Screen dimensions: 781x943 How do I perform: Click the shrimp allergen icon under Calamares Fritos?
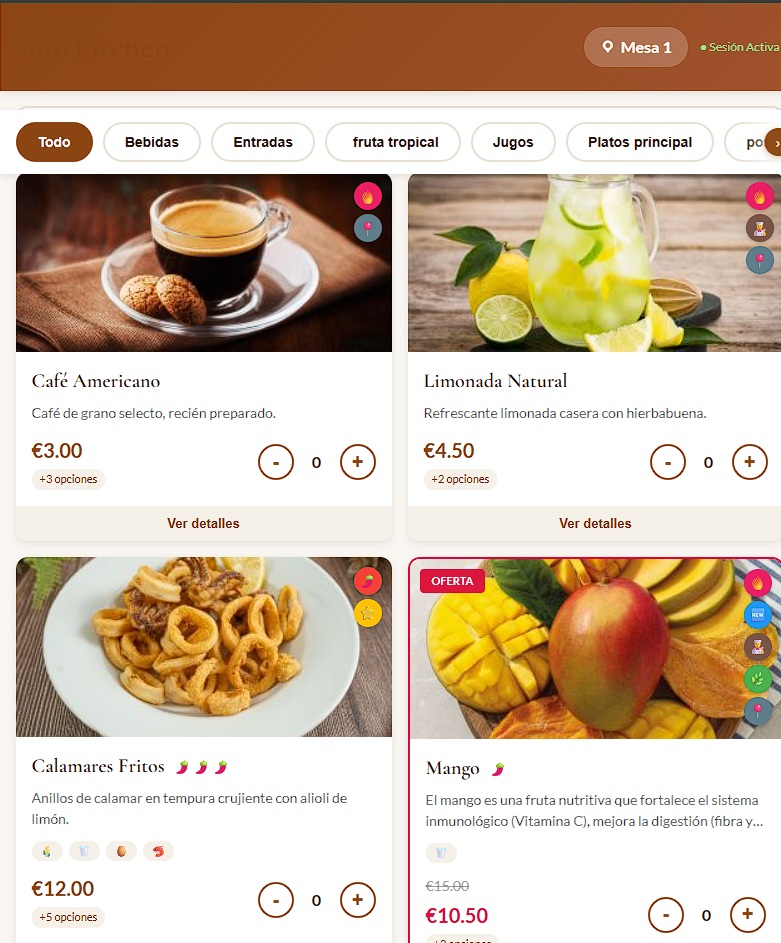(x=158, y=851)
